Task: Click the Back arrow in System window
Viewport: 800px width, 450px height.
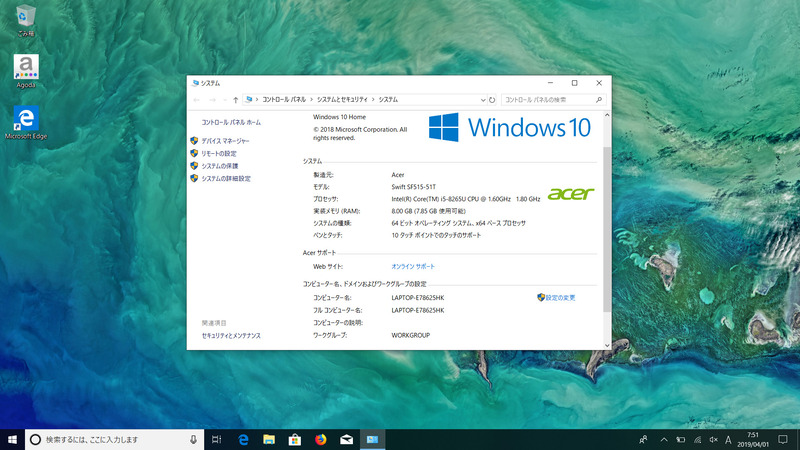Action: 196,100
